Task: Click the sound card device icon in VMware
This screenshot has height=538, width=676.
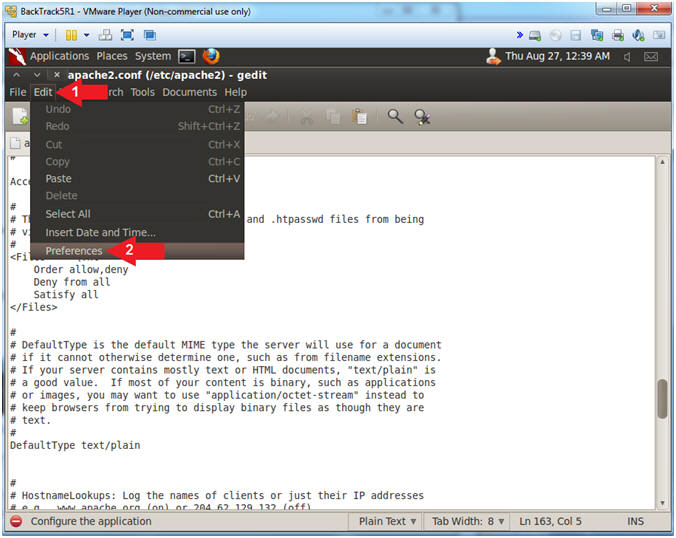Action: coord(638,35)
